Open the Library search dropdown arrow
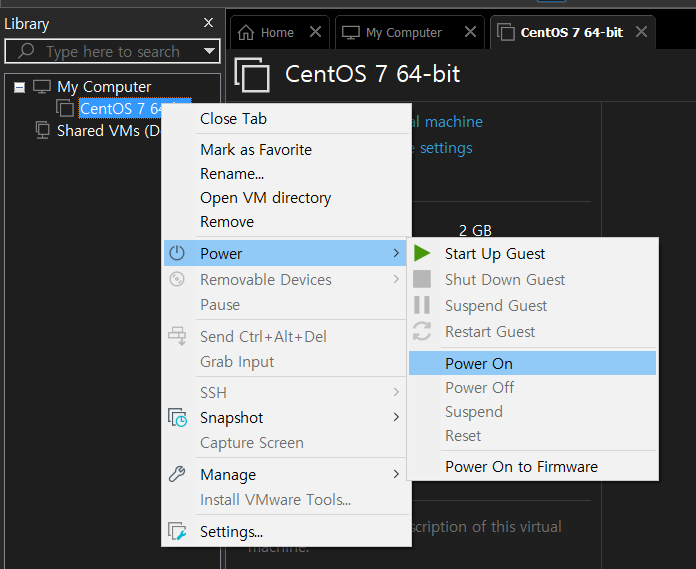Screen dimensions: 696x569 [209, 51]
